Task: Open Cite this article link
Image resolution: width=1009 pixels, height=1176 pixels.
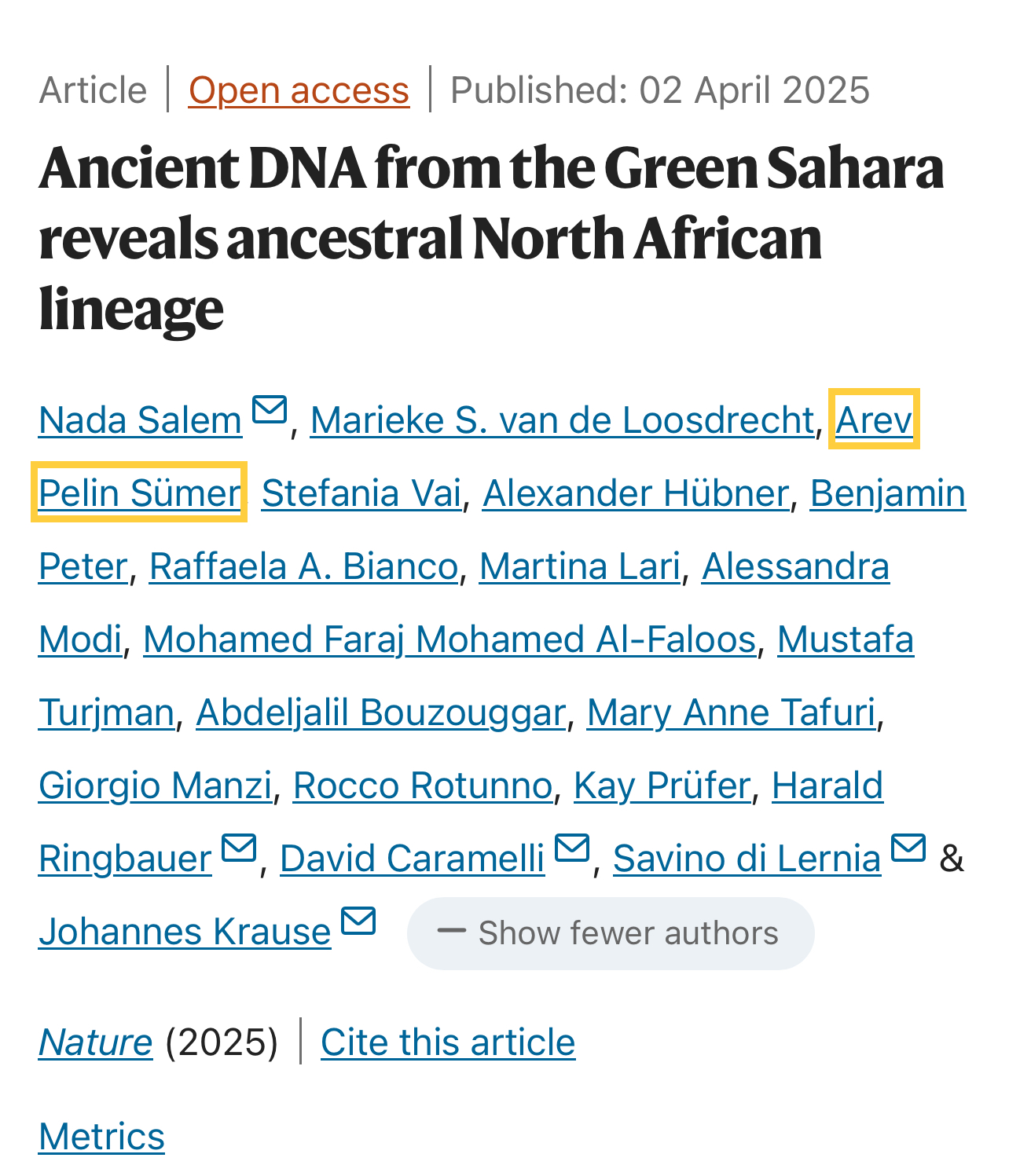Action: pyautogui.click(x=448, y=1042)
